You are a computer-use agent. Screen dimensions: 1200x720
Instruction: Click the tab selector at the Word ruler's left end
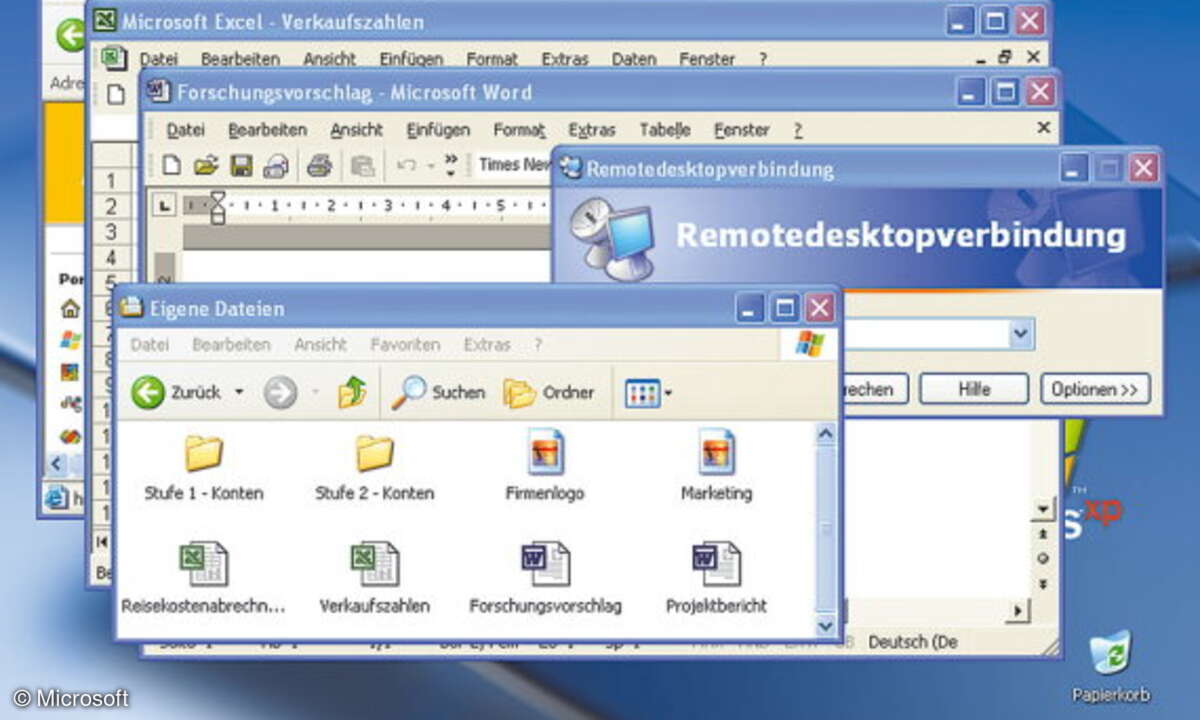click(x=166, y=206)
